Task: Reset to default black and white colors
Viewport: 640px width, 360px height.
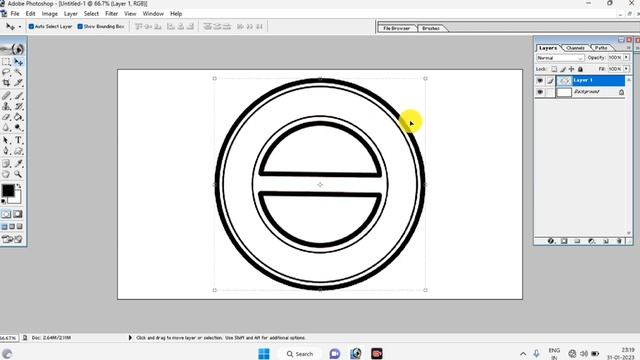Action: pyautogui.click(x=4, y=201)
